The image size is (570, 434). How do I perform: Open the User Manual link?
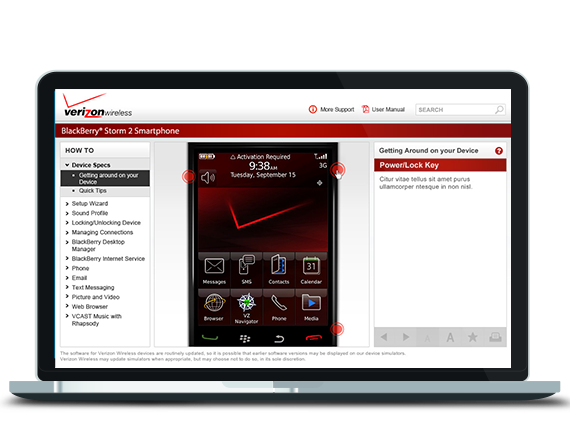[388, 109]
